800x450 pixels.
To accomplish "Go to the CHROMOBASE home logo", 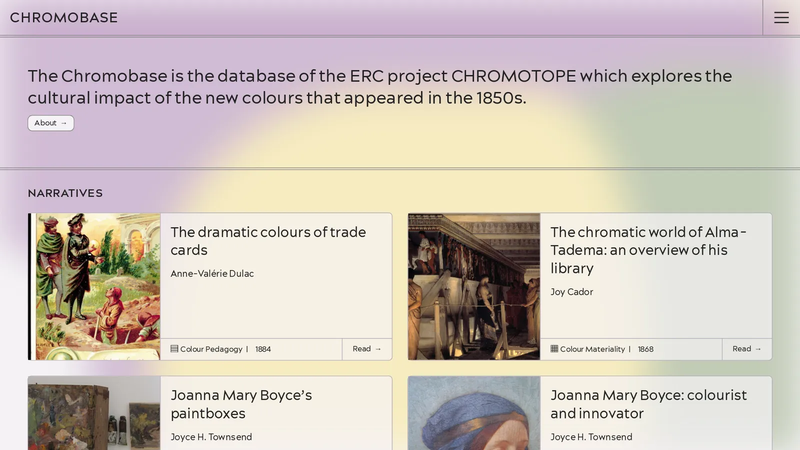I will click(x=64, y=17).
